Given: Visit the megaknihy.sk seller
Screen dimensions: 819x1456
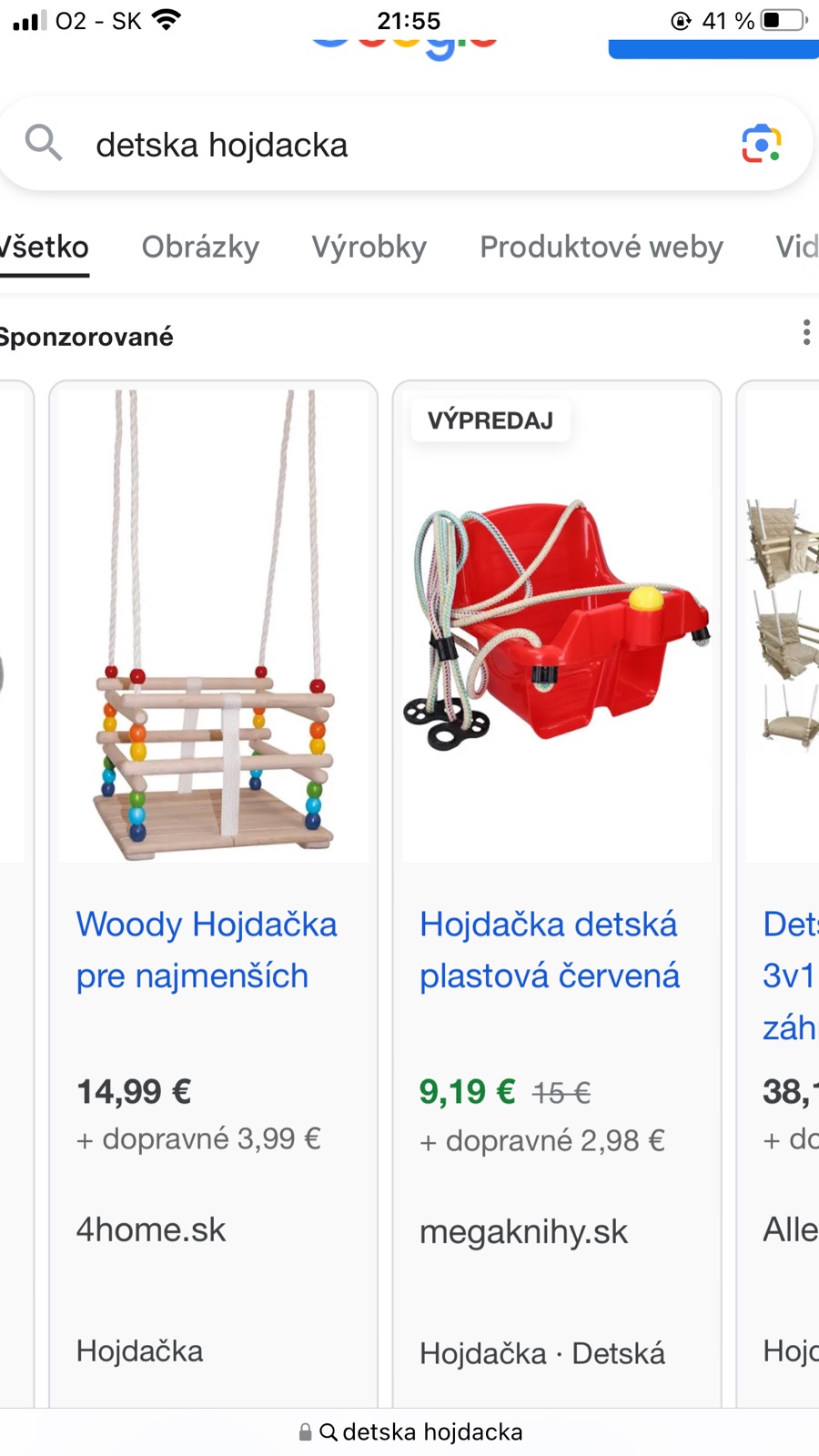Looking at the screenshot, I should pyautogui.click(x=523, y=1231).
